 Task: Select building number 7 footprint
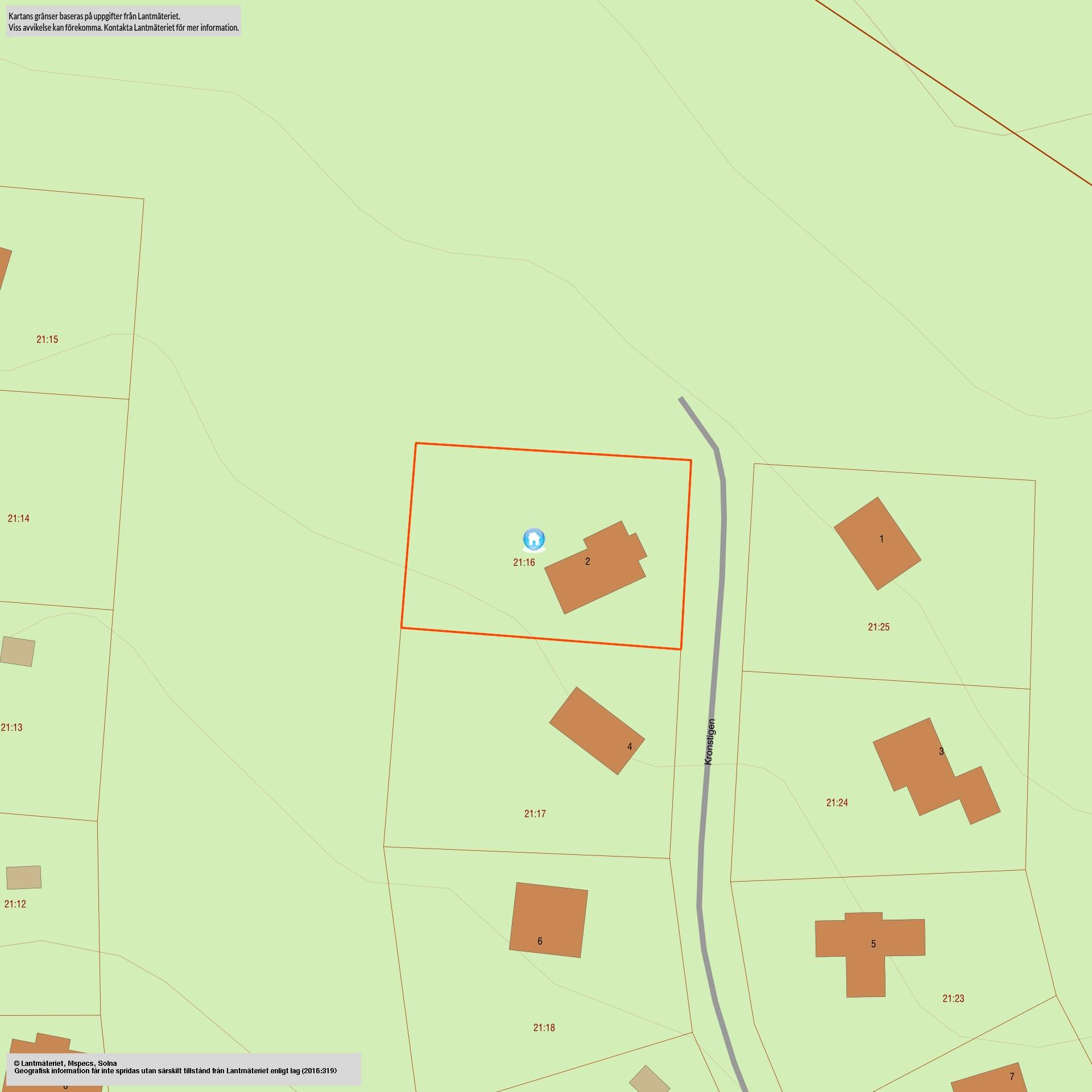coord(990,1078)
